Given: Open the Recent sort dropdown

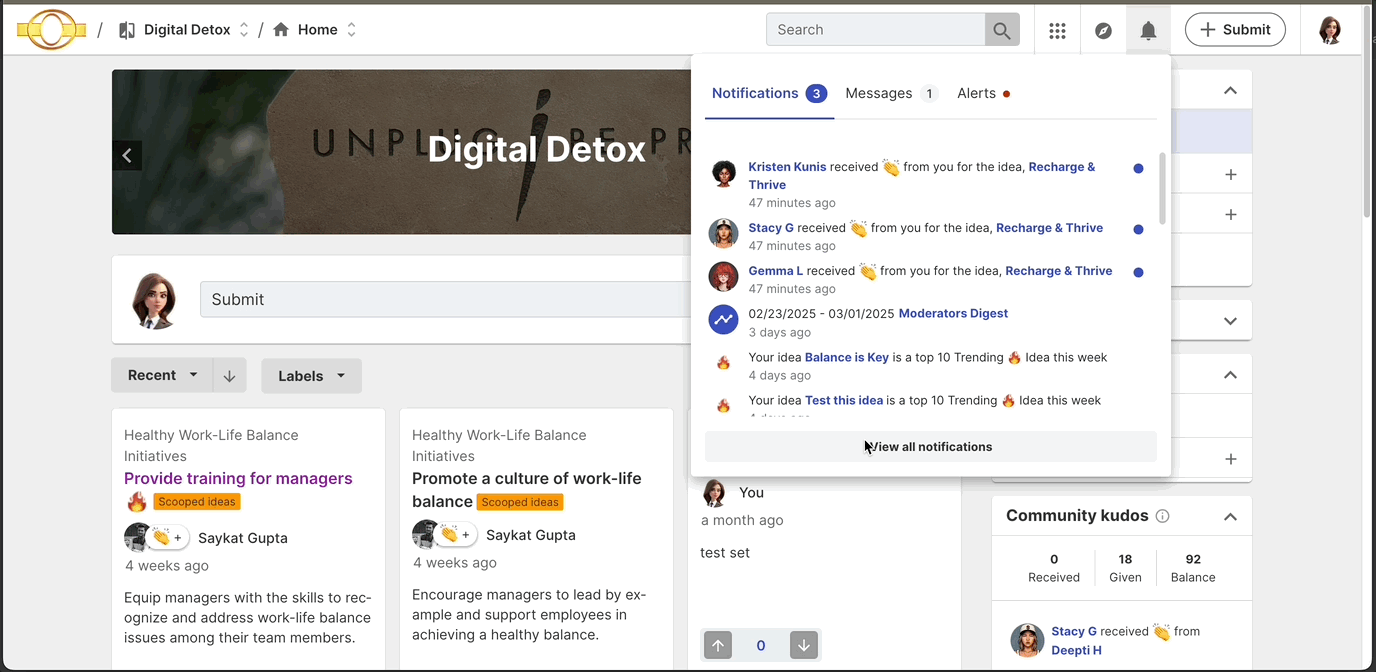Looking at the screenshot, I should [x=162, y=376].
